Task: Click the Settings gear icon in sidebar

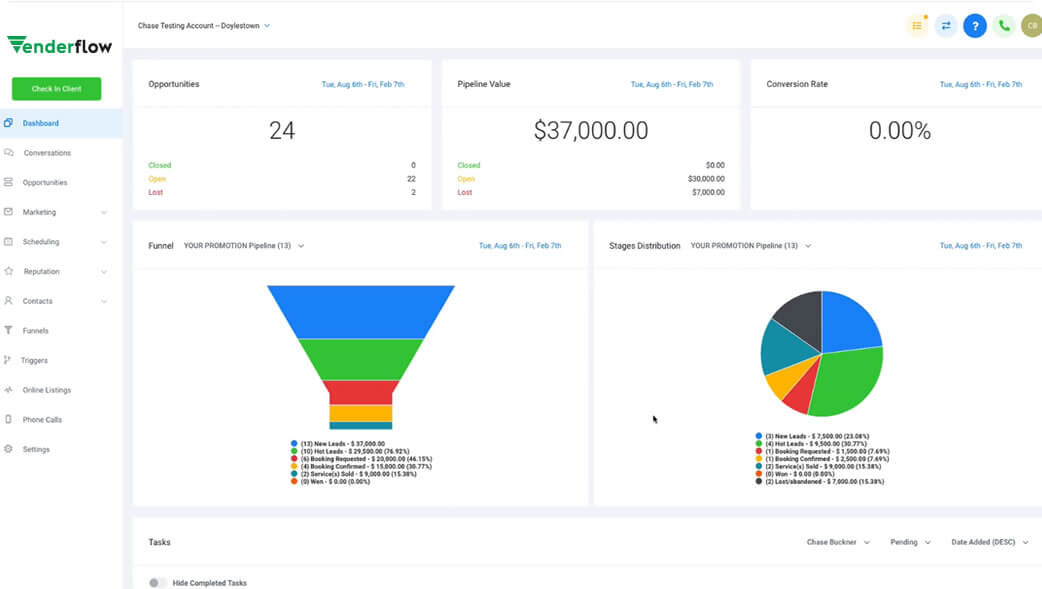Action: [x=8, y=449]
